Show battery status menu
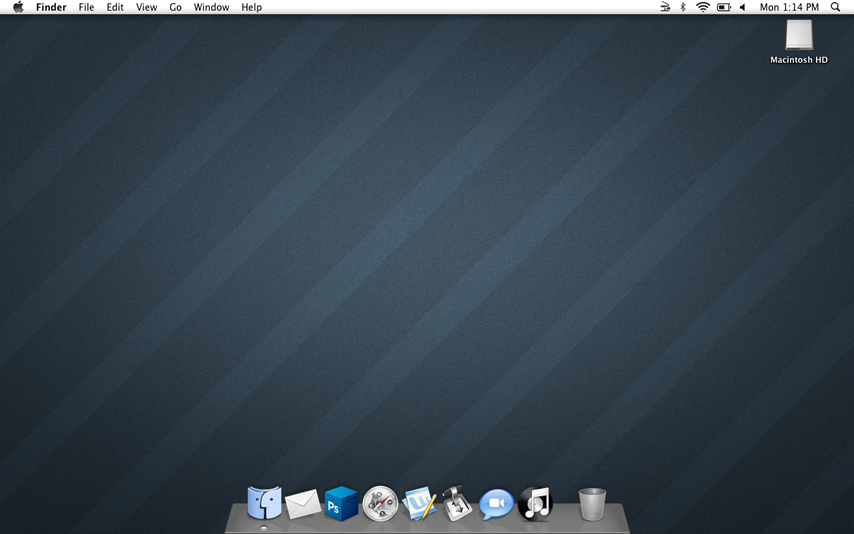The height and width of the screenshot is (534, 854). click(x=723, y=7)
